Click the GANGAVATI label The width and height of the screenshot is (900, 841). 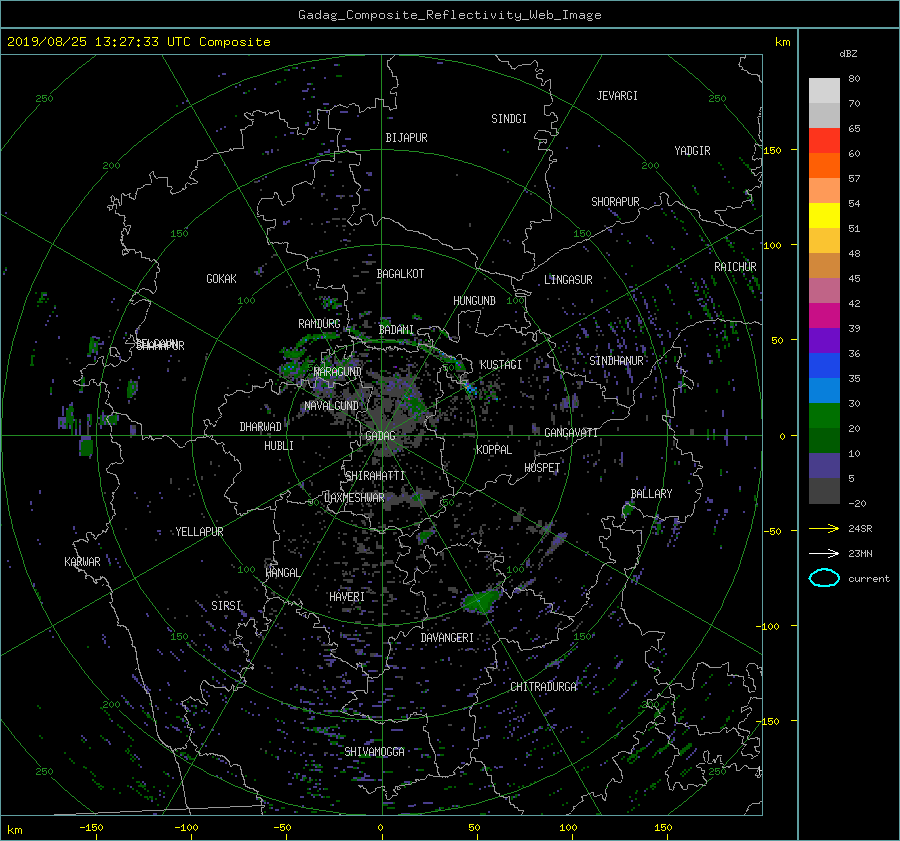pos(571,433)
